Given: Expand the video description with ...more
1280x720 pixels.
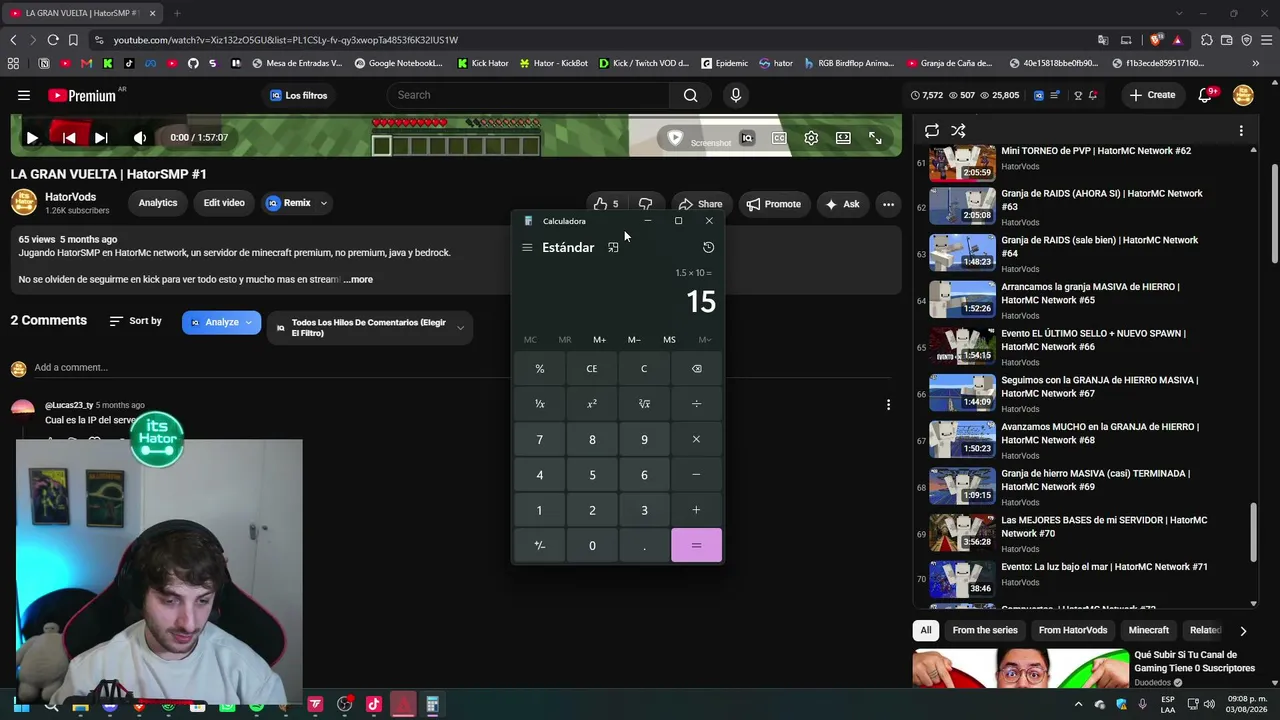Looking at the screenshot, I should (358, 280).
